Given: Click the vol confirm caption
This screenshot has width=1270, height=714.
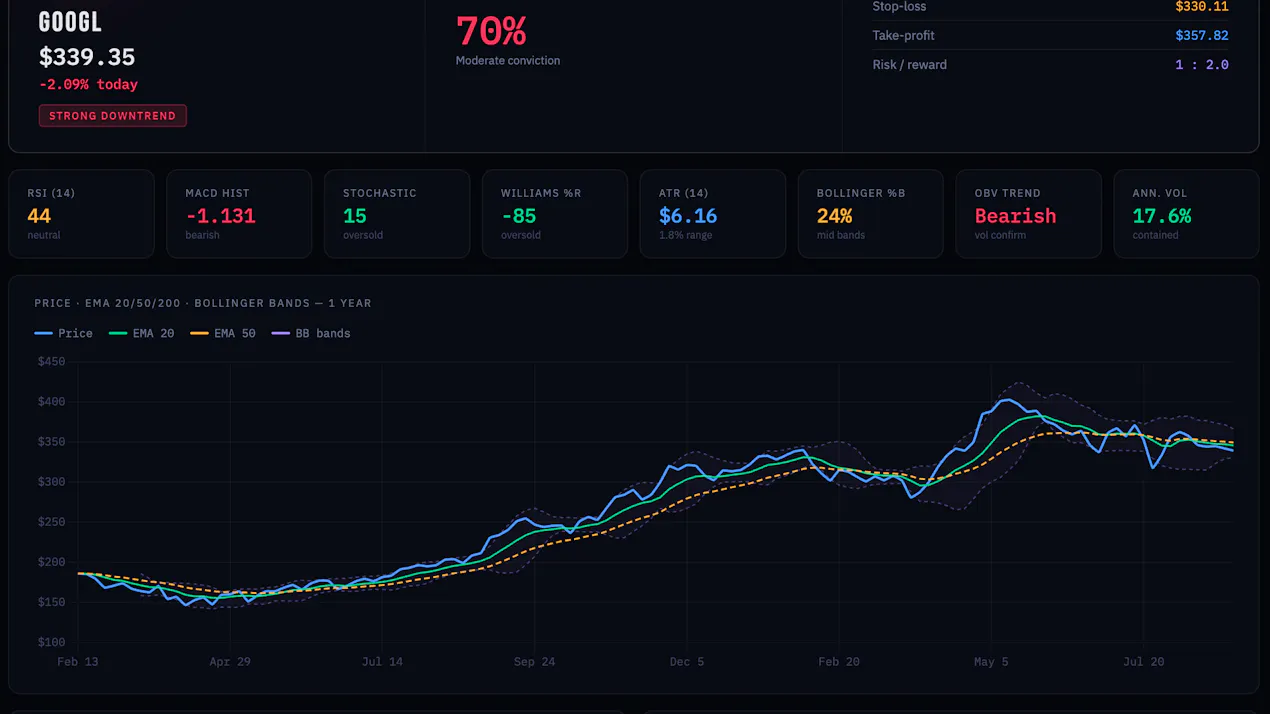Looking at the screenshot, I should (x=1001, y=236).
